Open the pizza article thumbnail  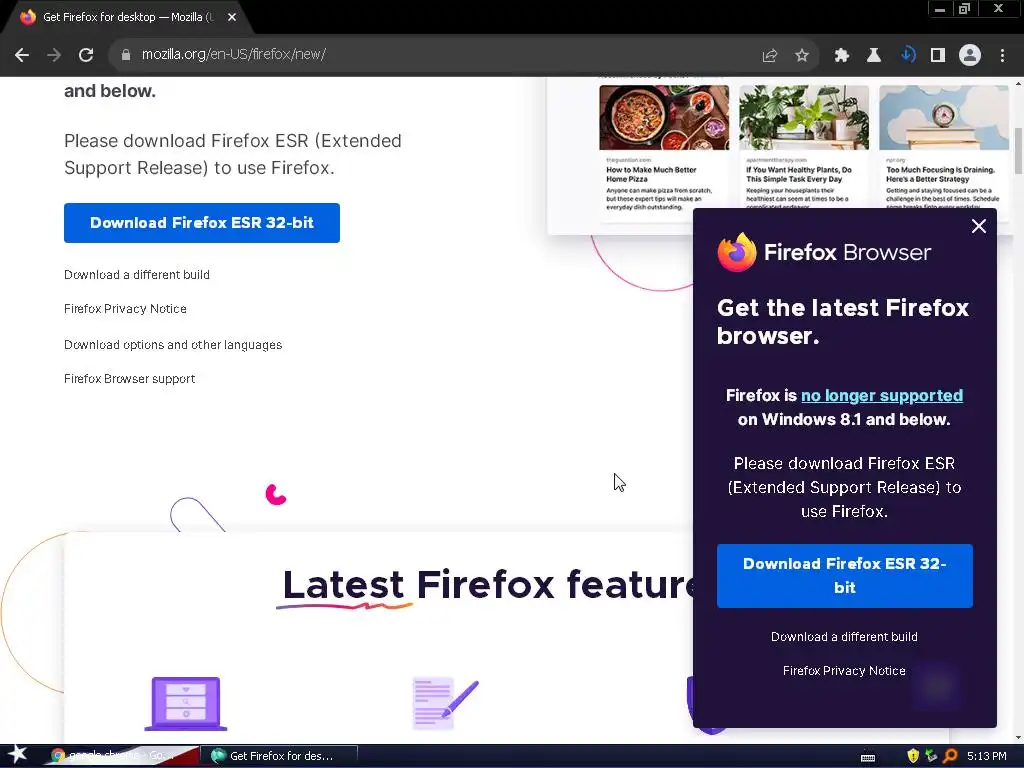(664, 118)
